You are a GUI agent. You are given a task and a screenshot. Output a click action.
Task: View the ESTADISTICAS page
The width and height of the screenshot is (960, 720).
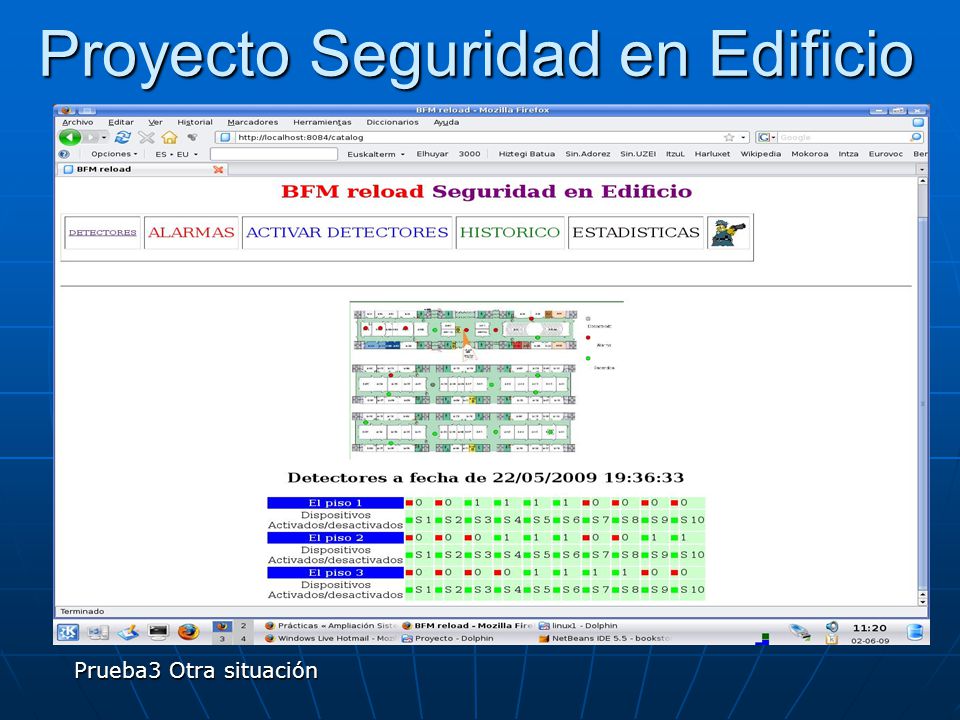[636, 233]
